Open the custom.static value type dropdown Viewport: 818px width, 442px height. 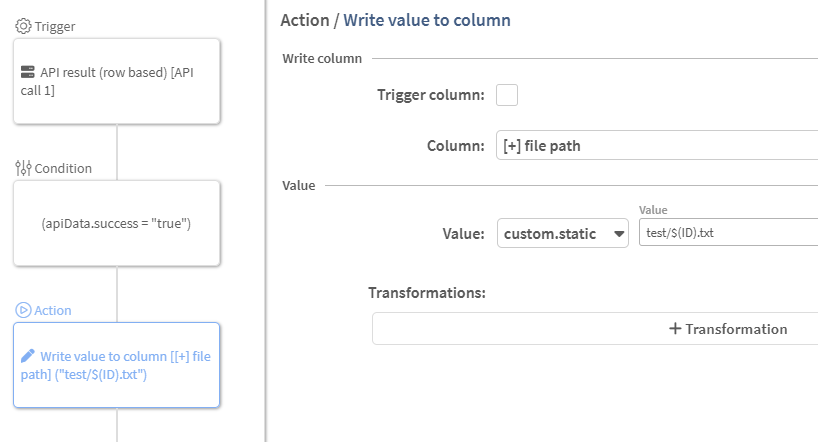(555, 233)
